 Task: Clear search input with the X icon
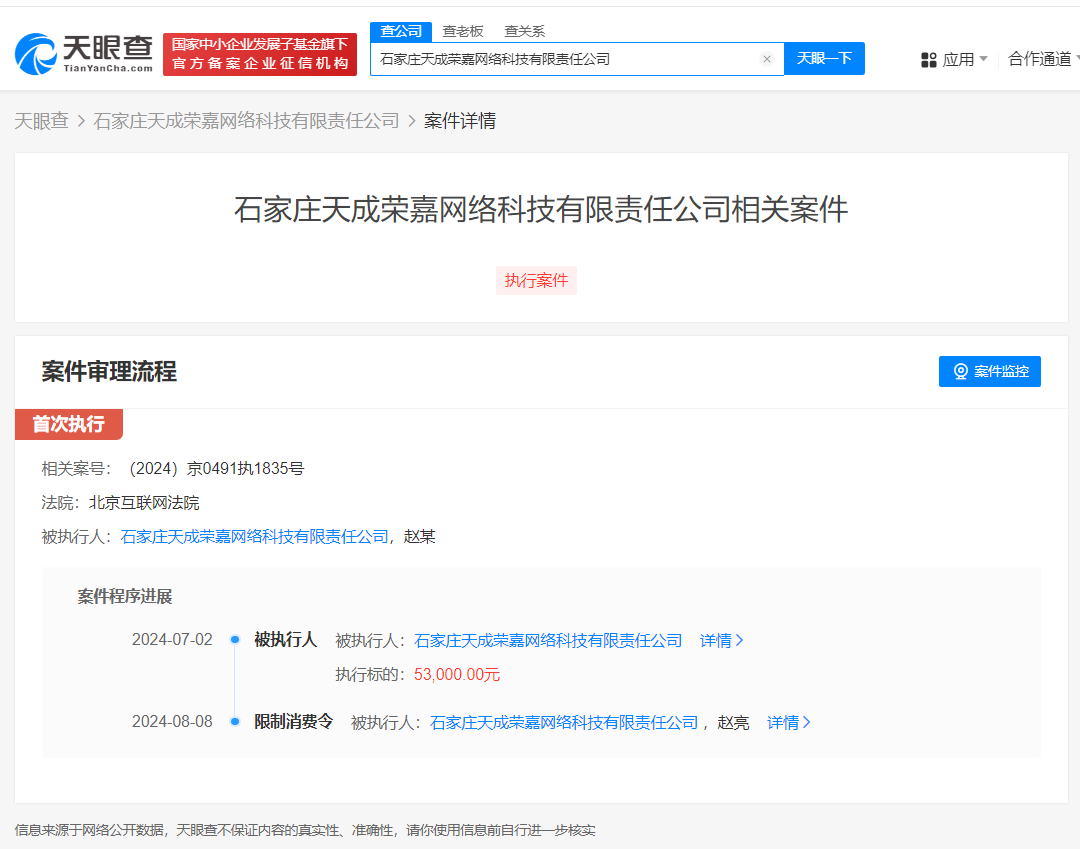coord(767,59)
